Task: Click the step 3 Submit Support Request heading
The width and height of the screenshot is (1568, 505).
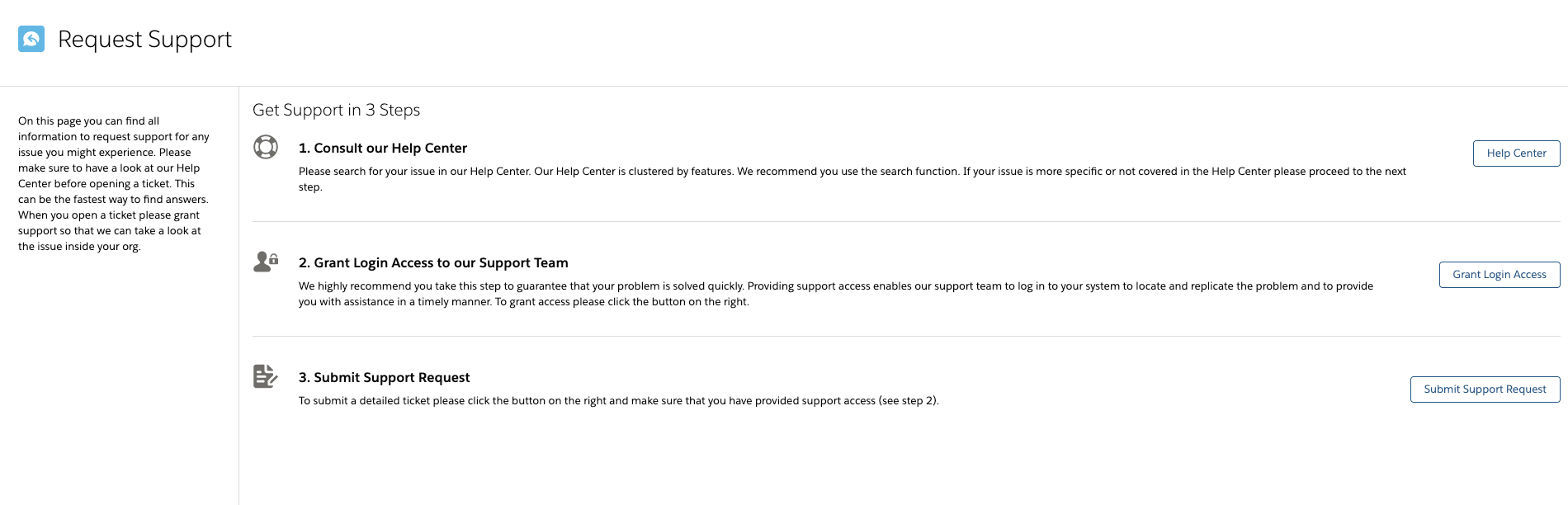Action: pyautogui.click(x=384, y=377)
